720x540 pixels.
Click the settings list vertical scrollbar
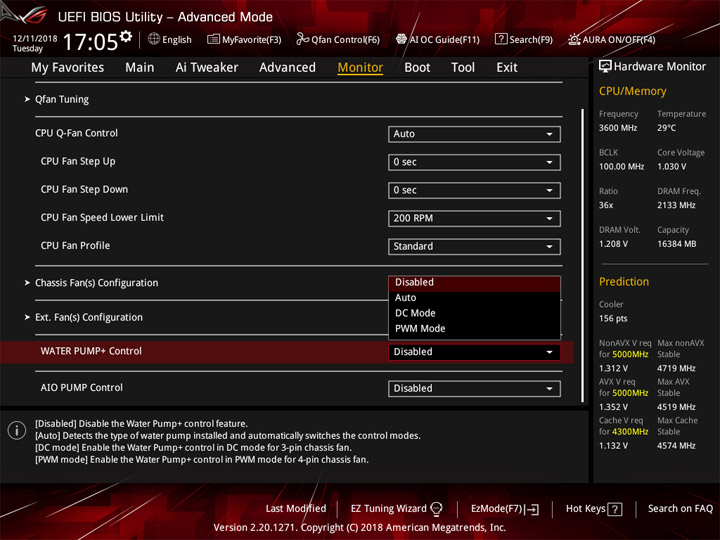(x=582, y=255)
